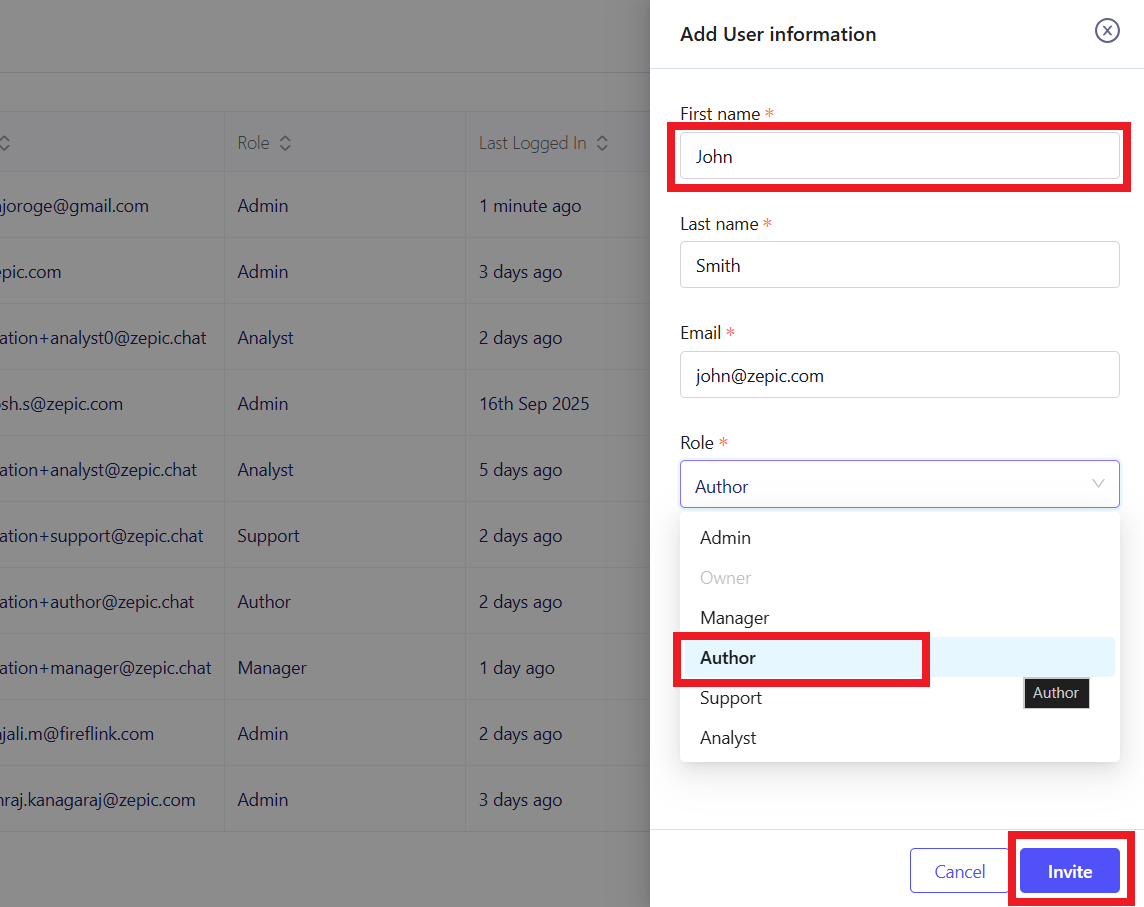Sort table by Role column
Image resolution: width=1144 pixels, height=907 pixels.
(285, 143)
